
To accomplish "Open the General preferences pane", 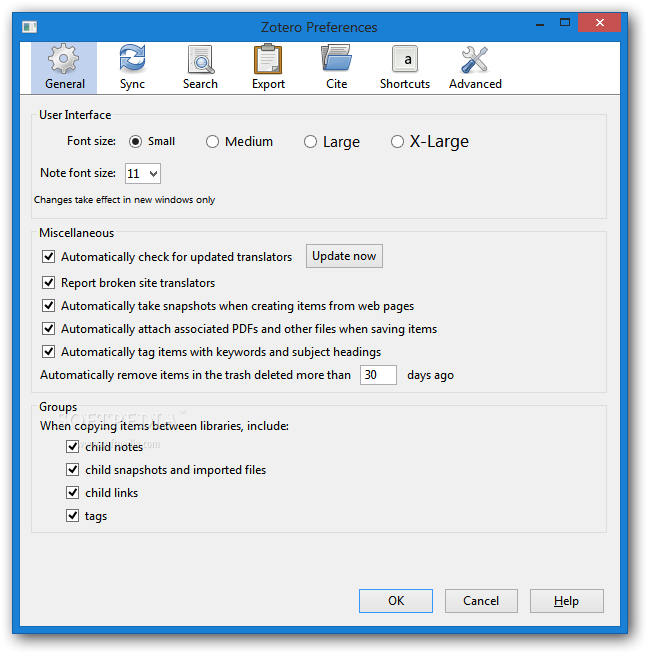I will pyautogui.click(x=64, y=68).
